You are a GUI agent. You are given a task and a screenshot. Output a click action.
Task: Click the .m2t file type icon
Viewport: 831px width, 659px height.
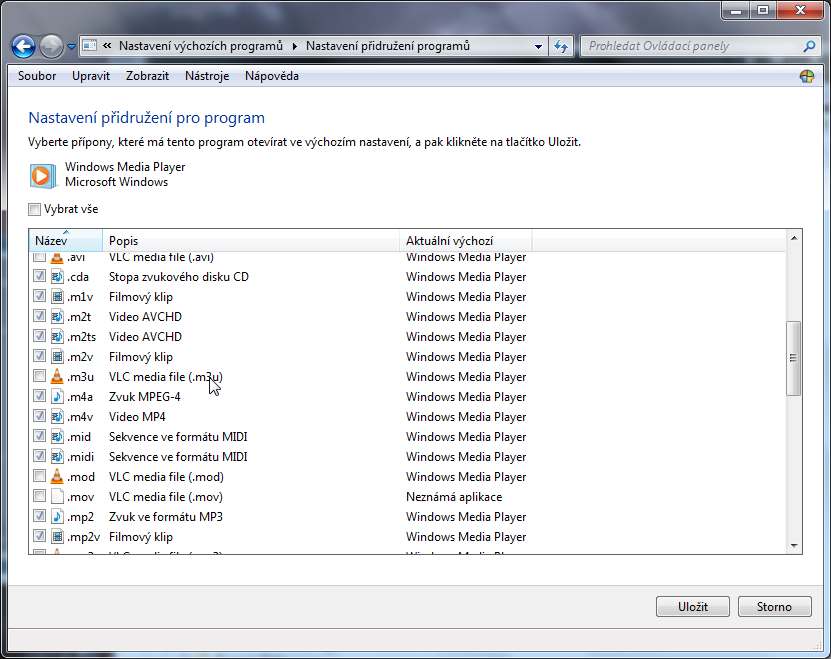coord(57,317)
